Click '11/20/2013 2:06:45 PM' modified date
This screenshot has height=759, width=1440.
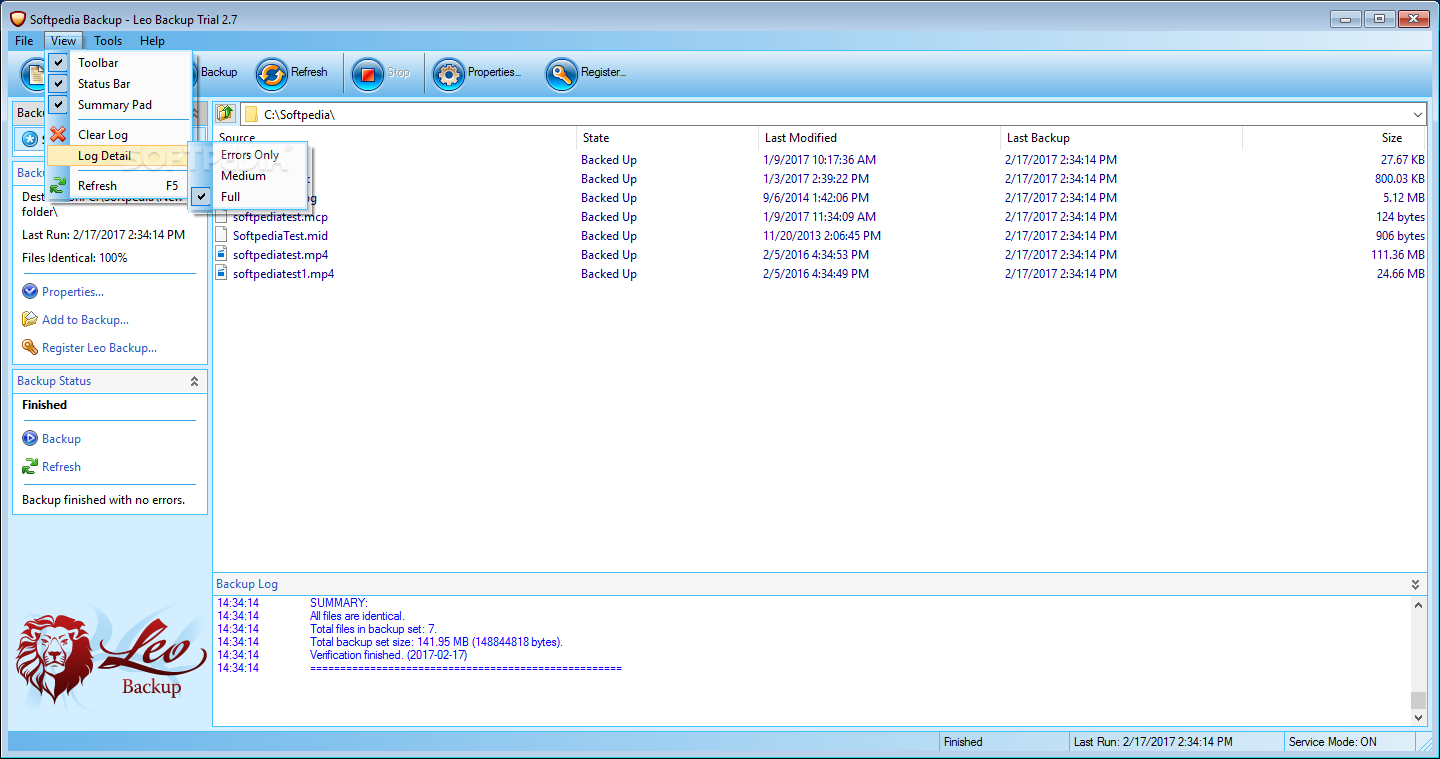(822, 236)
